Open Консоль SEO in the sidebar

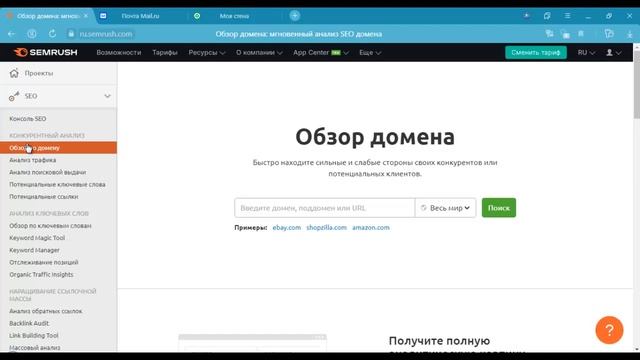point(28,119)
